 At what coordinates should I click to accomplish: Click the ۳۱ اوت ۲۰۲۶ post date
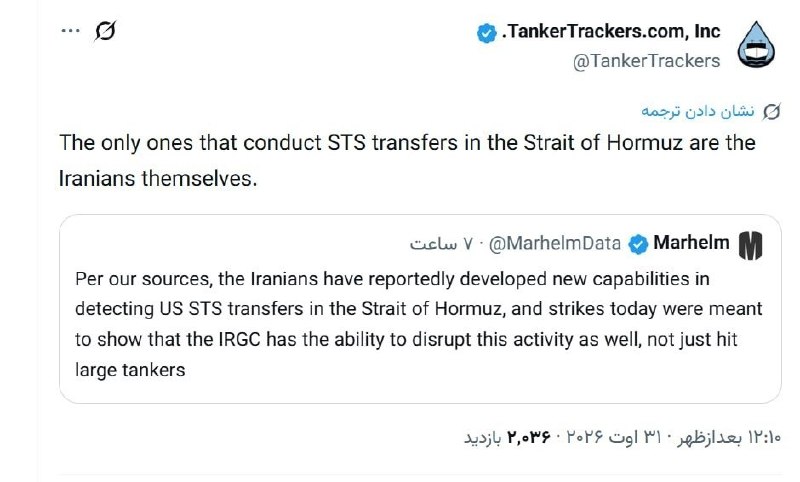(x=614, y=437)
